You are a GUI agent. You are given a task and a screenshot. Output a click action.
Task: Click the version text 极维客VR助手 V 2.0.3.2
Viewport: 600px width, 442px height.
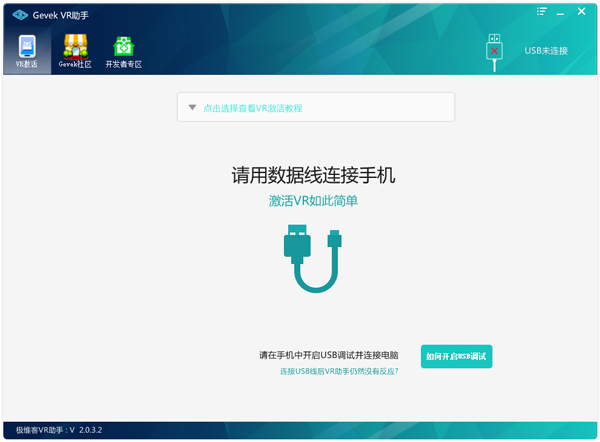(59, 430)
